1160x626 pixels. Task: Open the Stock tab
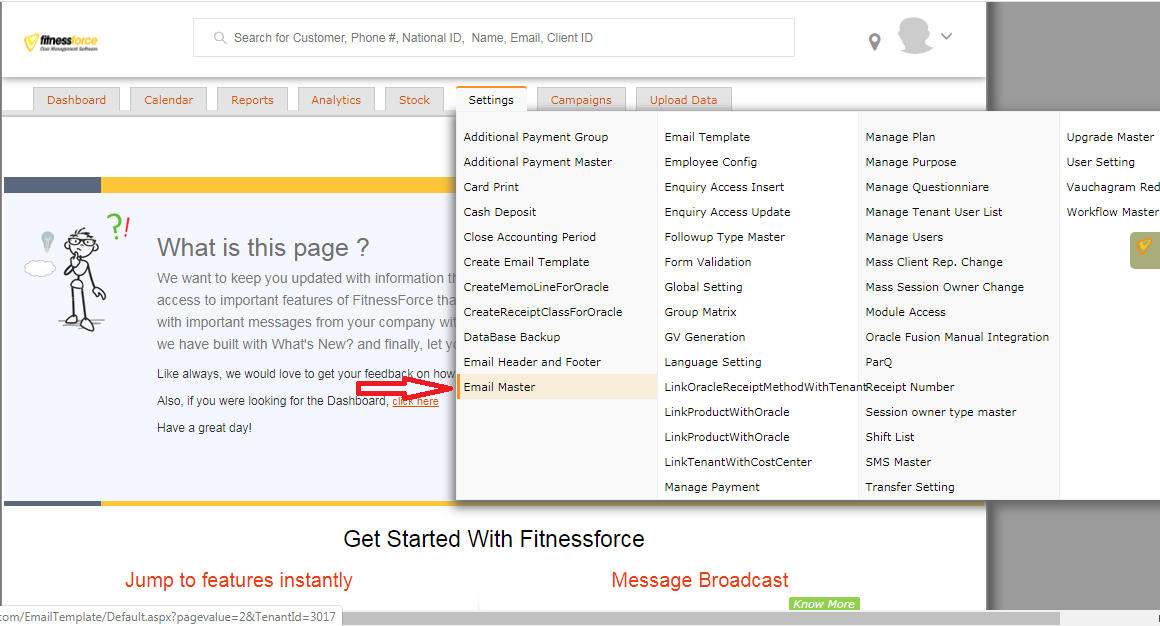(414, 100)
